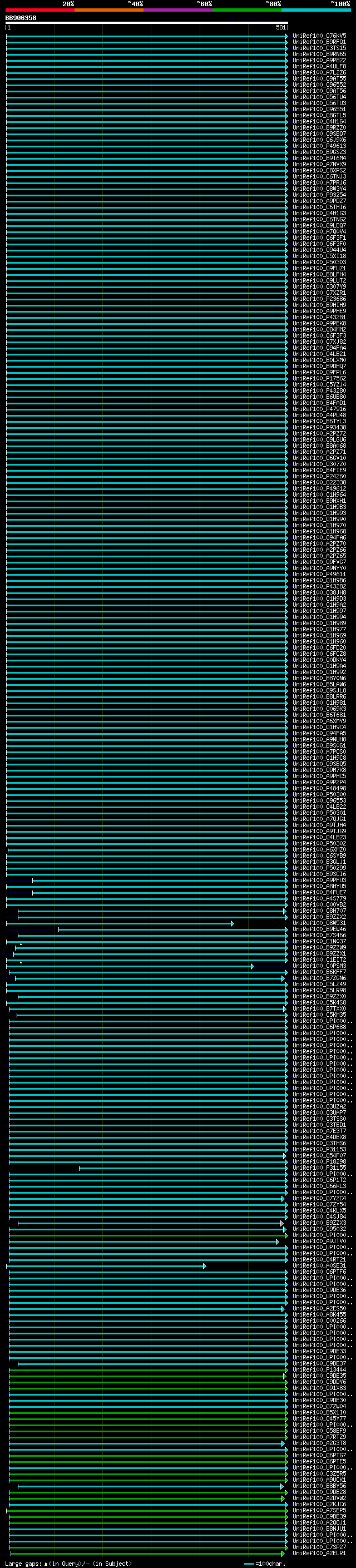Open hit UniRef100_Q76KV5
This screenshot has width=356, height=1568.
(x=319, y=36)
